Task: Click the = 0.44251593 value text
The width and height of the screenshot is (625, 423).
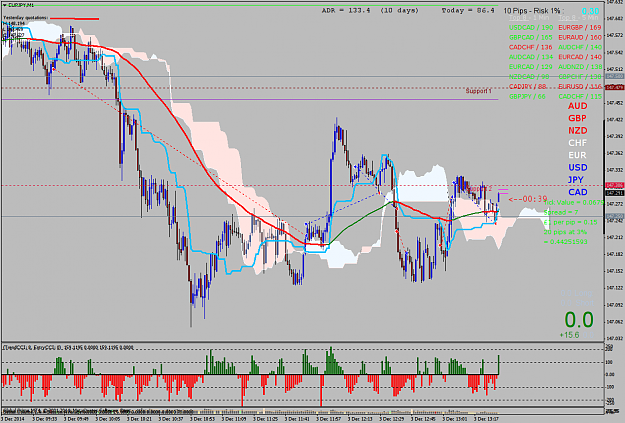Action: tap(565, 242)
